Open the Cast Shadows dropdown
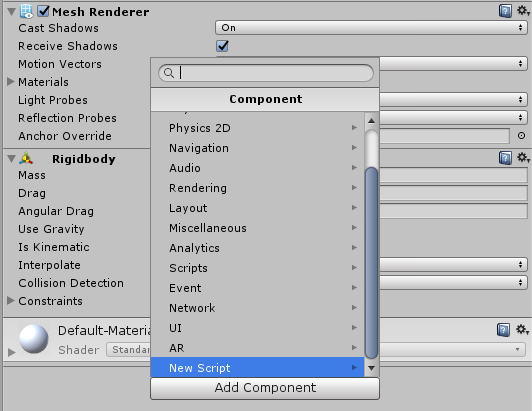This screenshot has width=532, height=411. click(x=371, y=27)
